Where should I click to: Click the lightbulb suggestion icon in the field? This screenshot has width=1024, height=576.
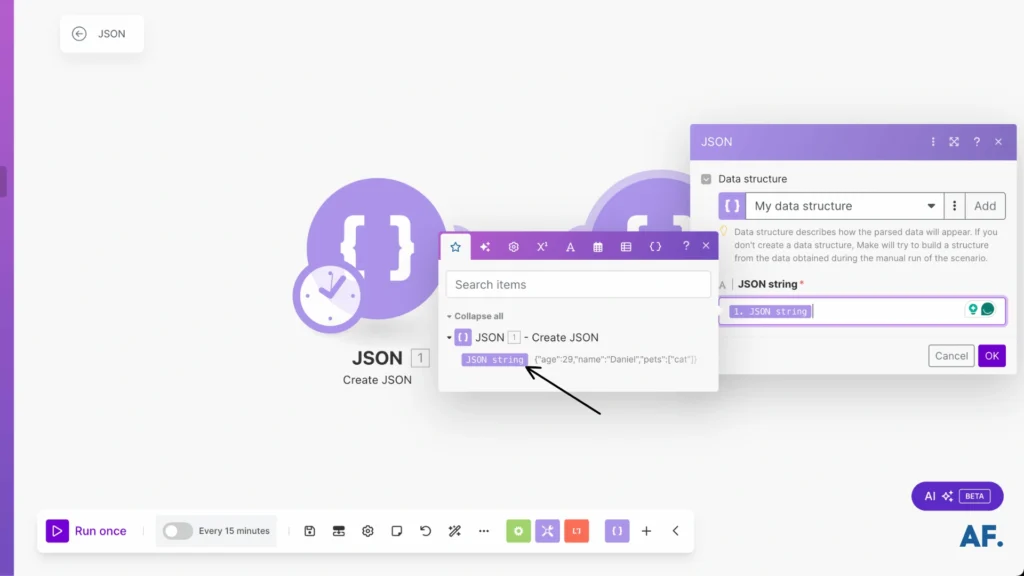973,309
